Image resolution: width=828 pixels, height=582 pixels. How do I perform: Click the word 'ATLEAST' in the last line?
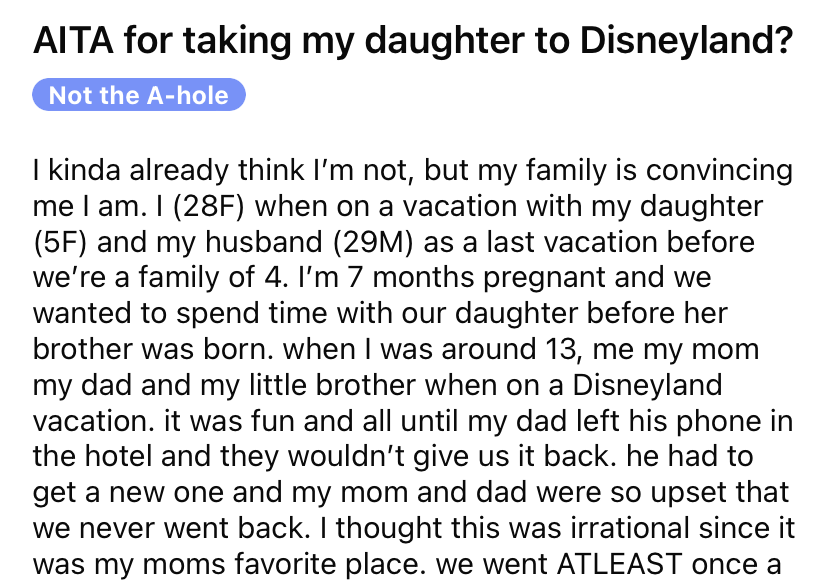coord(619,564)
